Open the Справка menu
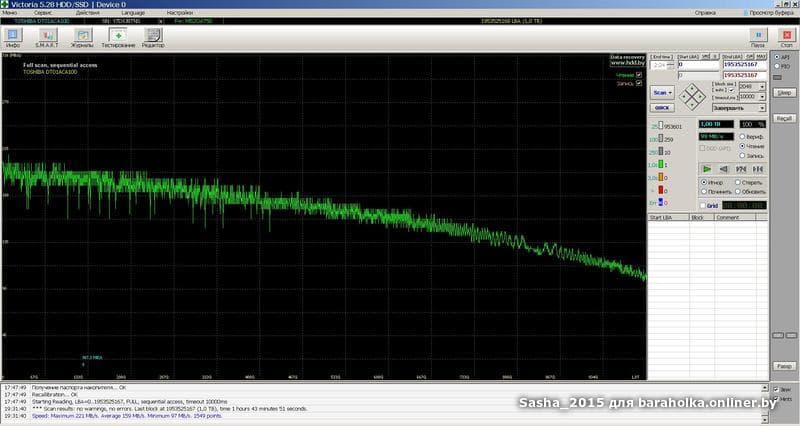 point(705,13)
